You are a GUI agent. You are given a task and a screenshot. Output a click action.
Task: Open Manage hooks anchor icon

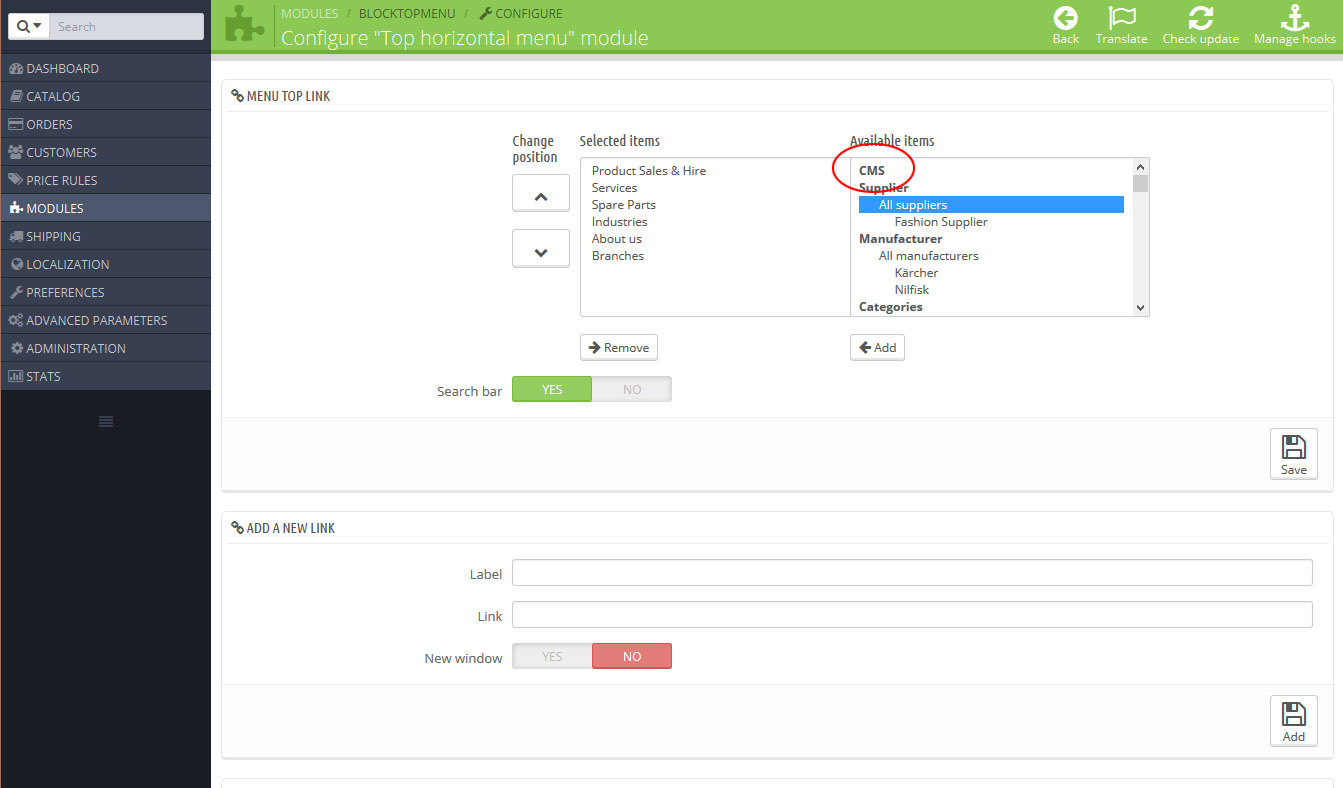click(x=1295, y=18)
